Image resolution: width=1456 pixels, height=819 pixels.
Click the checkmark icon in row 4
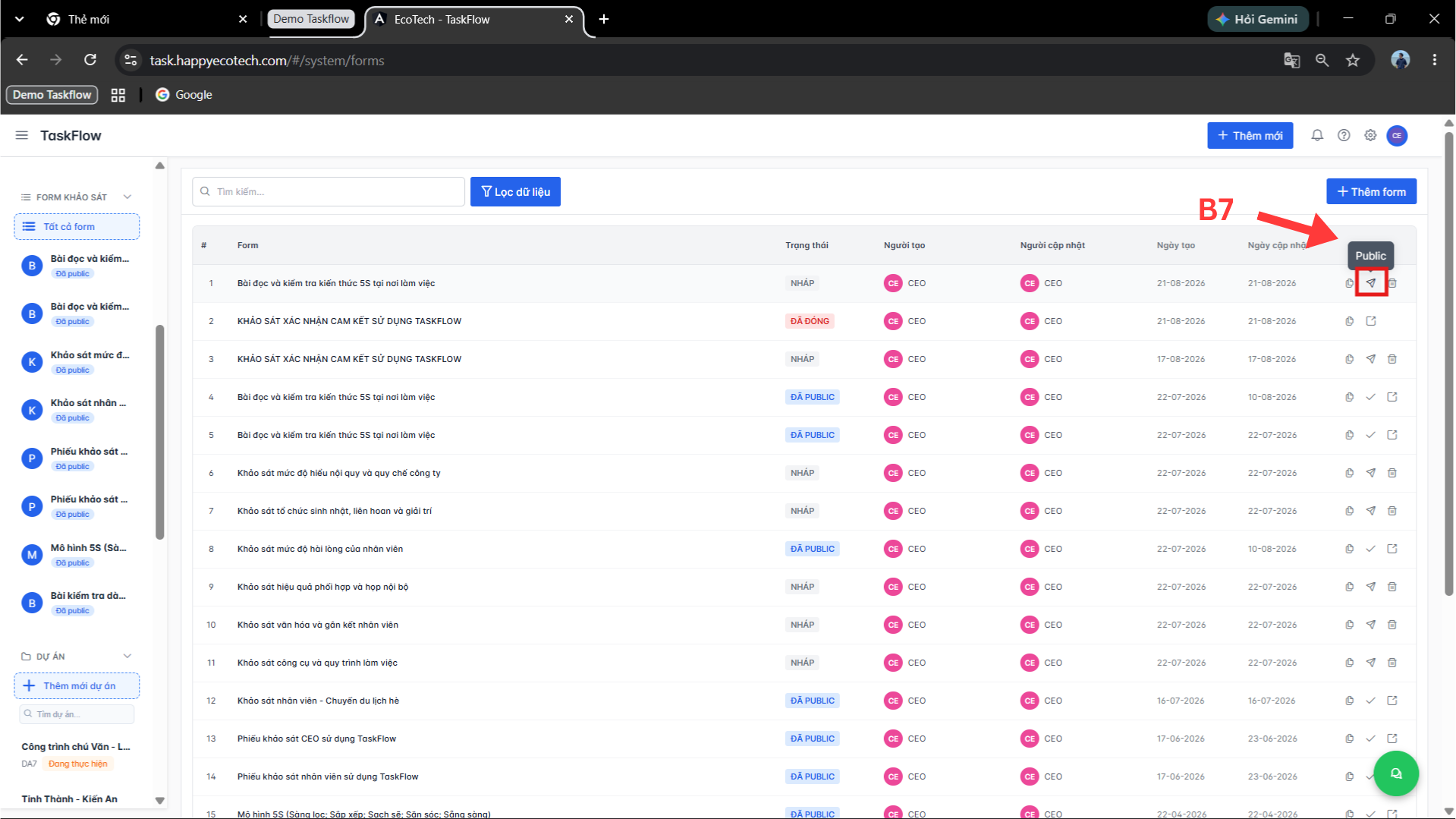point(1371,397)
